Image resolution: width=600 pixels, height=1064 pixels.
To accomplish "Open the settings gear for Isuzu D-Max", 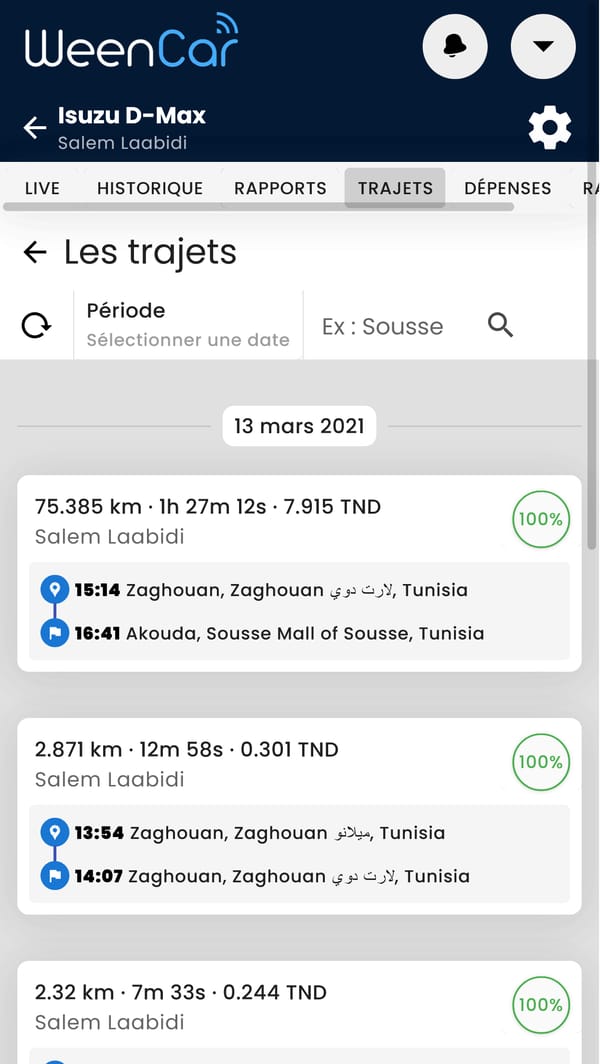I will [549, 128].
